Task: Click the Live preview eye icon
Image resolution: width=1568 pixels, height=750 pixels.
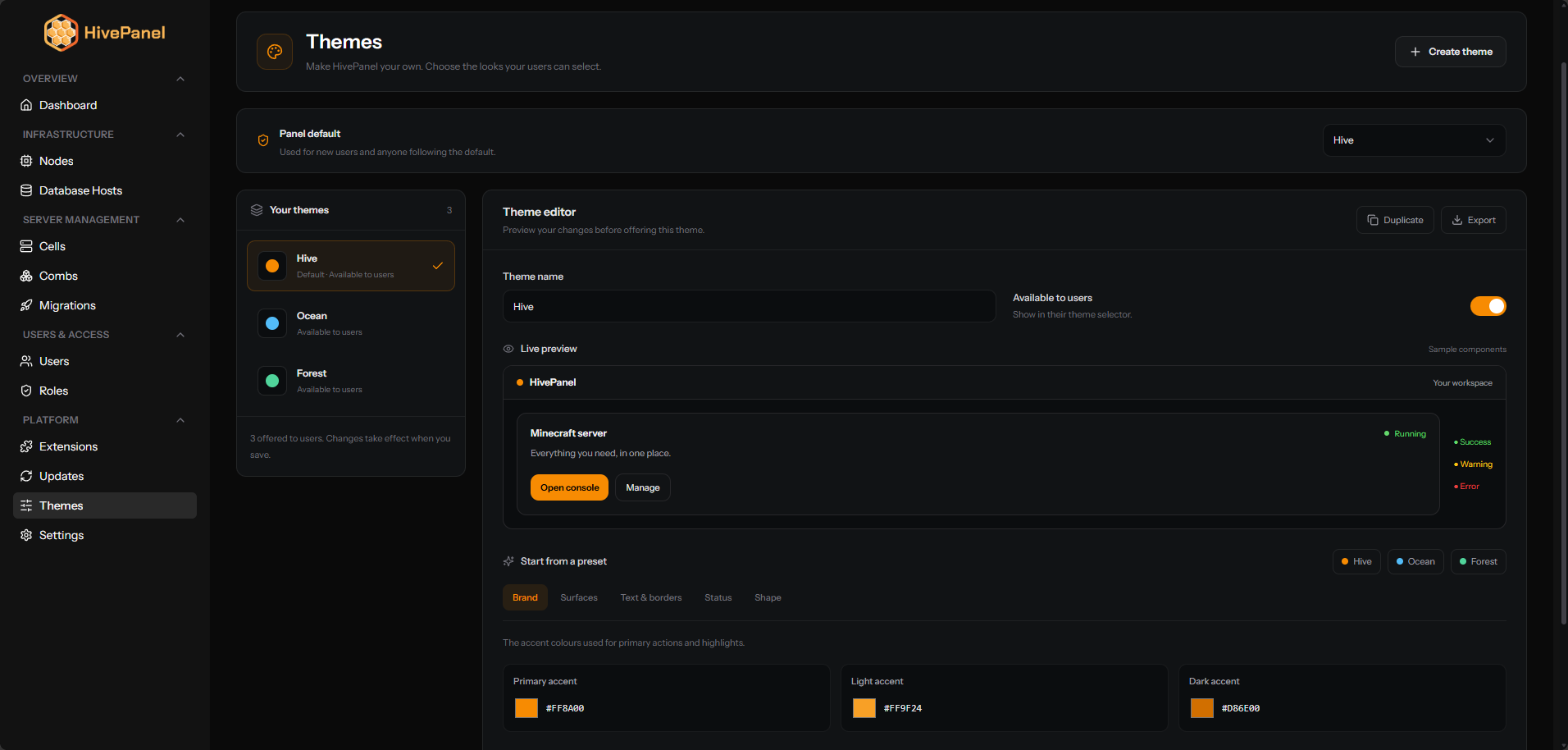Action: pyautogui.click(x=508, y=349)
